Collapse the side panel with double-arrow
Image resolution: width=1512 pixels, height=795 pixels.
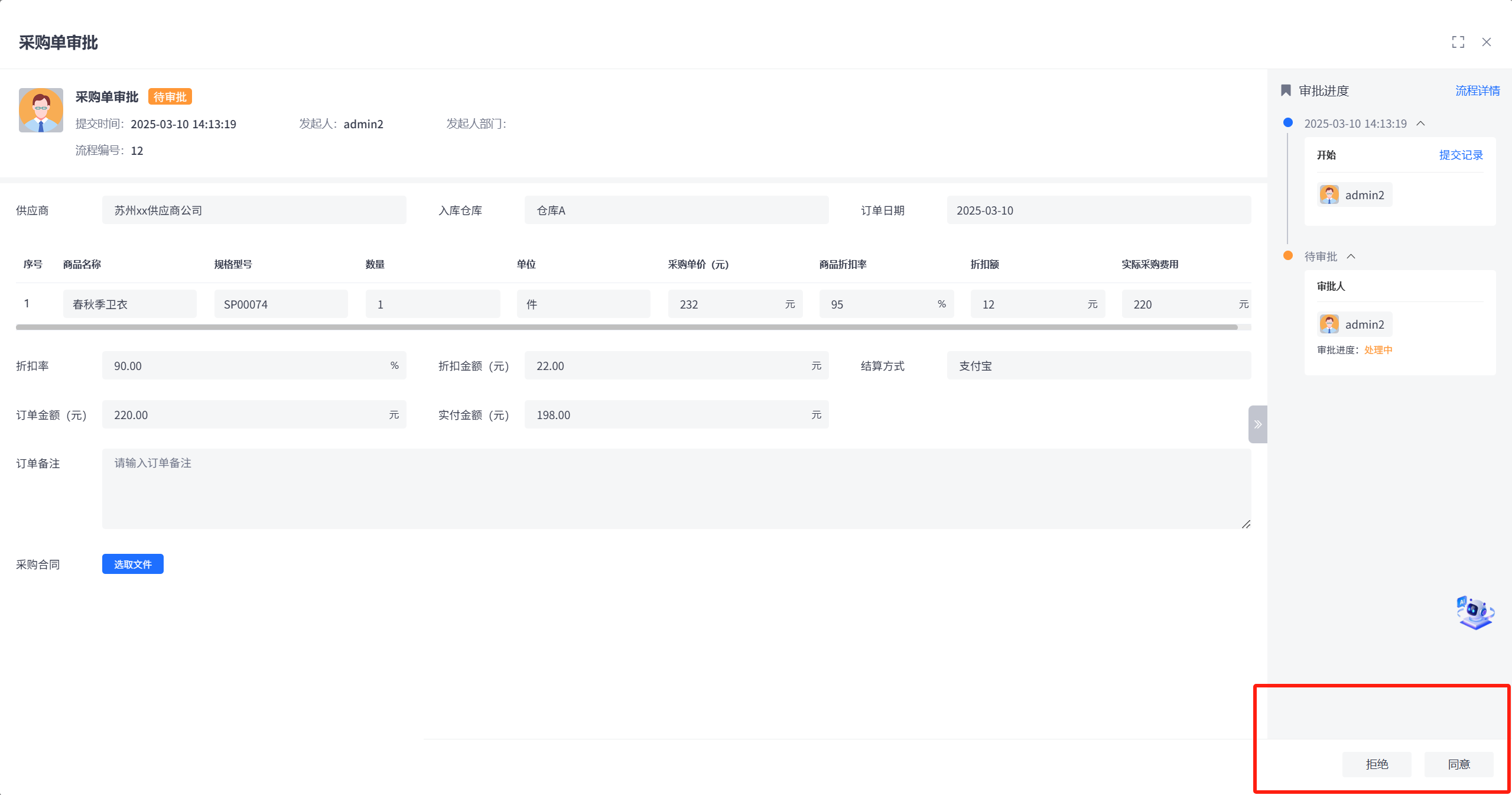[x=1257, y=424]
